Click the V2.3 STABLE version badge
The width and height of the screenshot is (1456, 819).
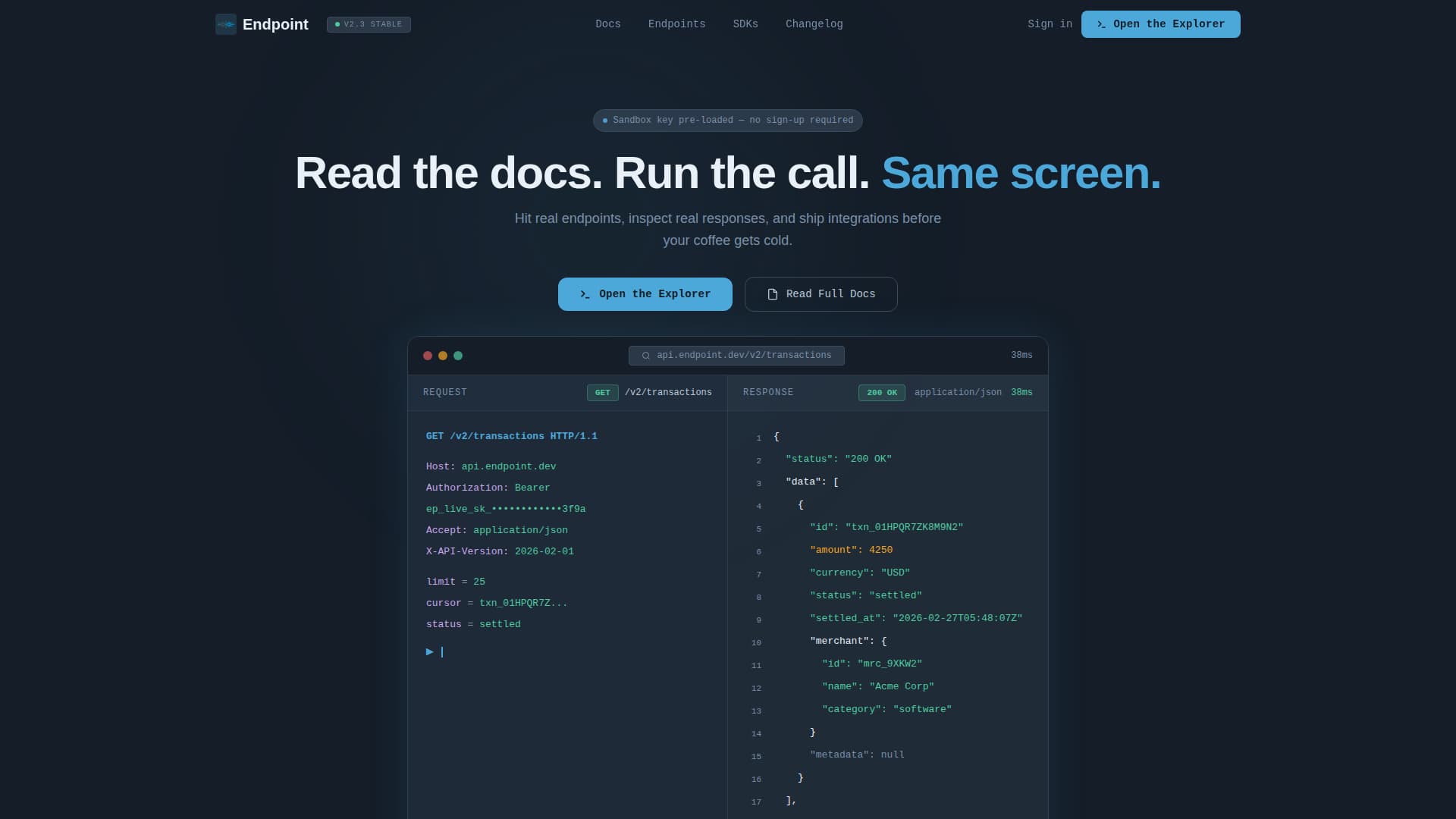tap(369, 24)
